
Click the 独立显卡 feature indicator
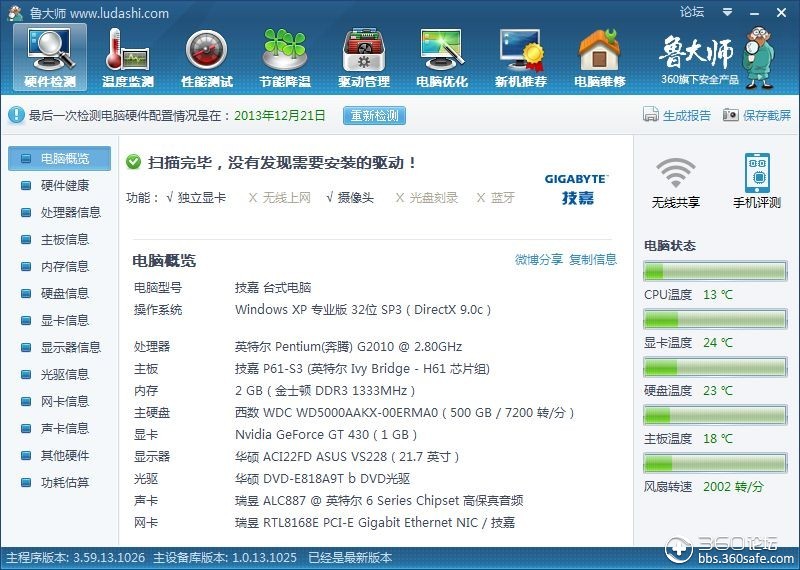(196, 197)
